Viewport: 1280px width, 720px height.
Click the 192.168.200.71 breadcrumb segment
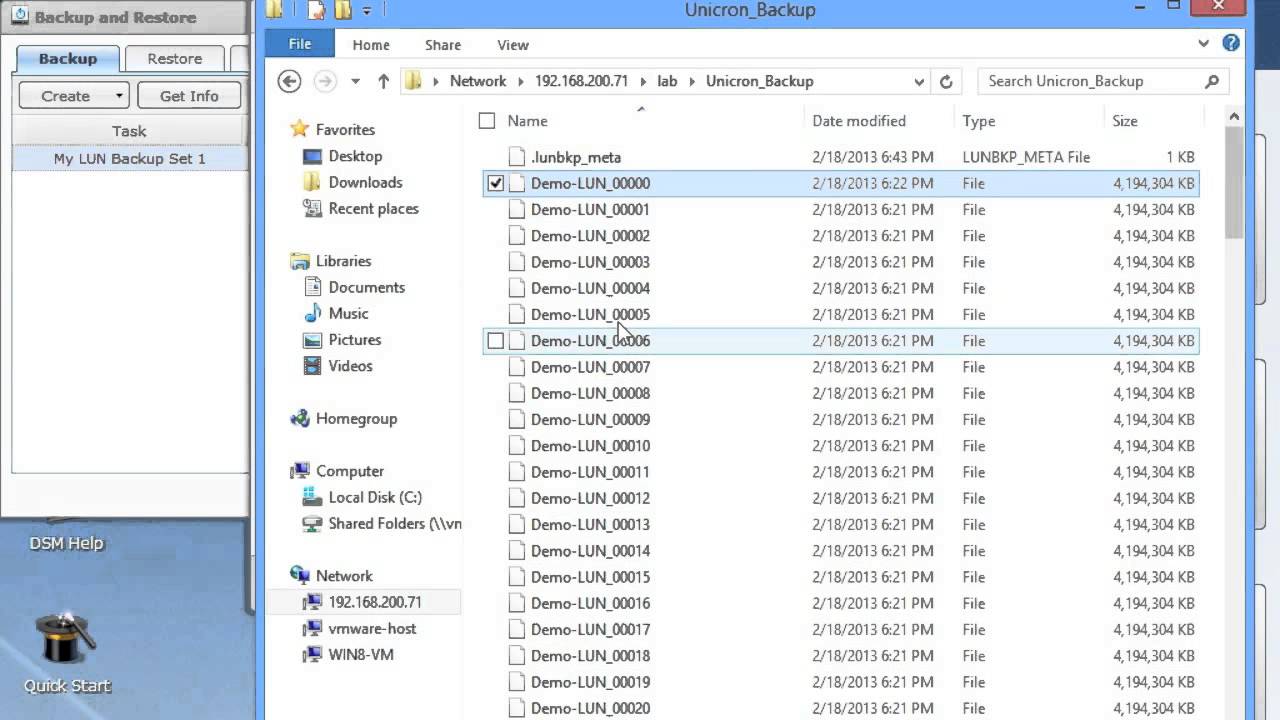[581, 81]
